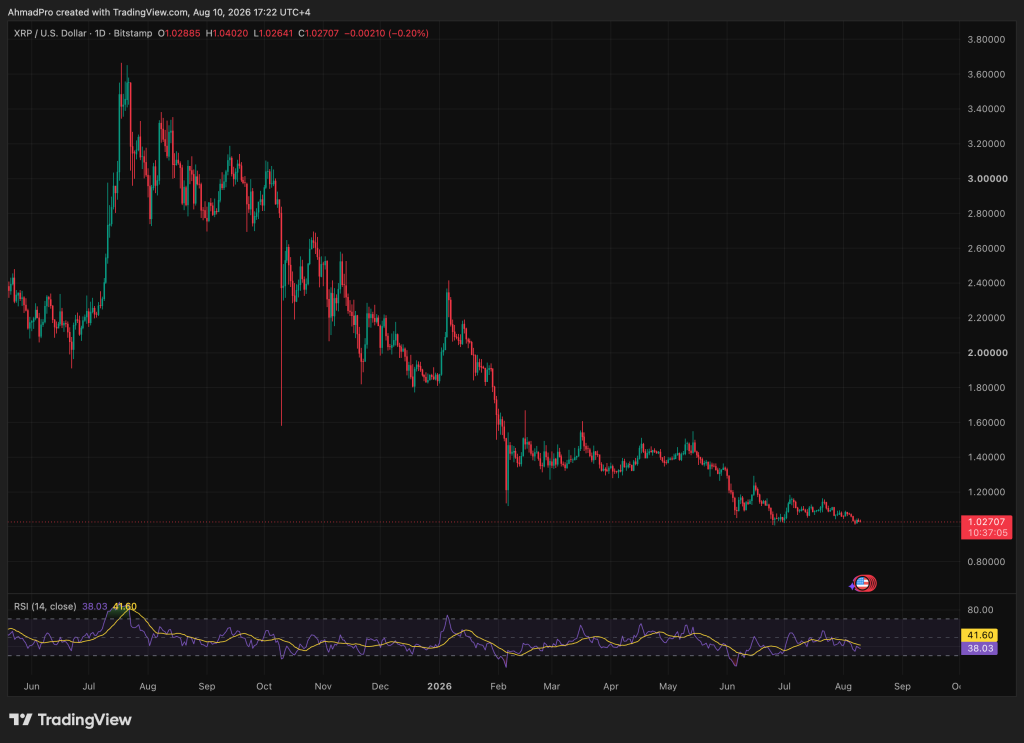Click the 1.80000 price axis label
Screen dimensions: 1024x743
(986, 387)
